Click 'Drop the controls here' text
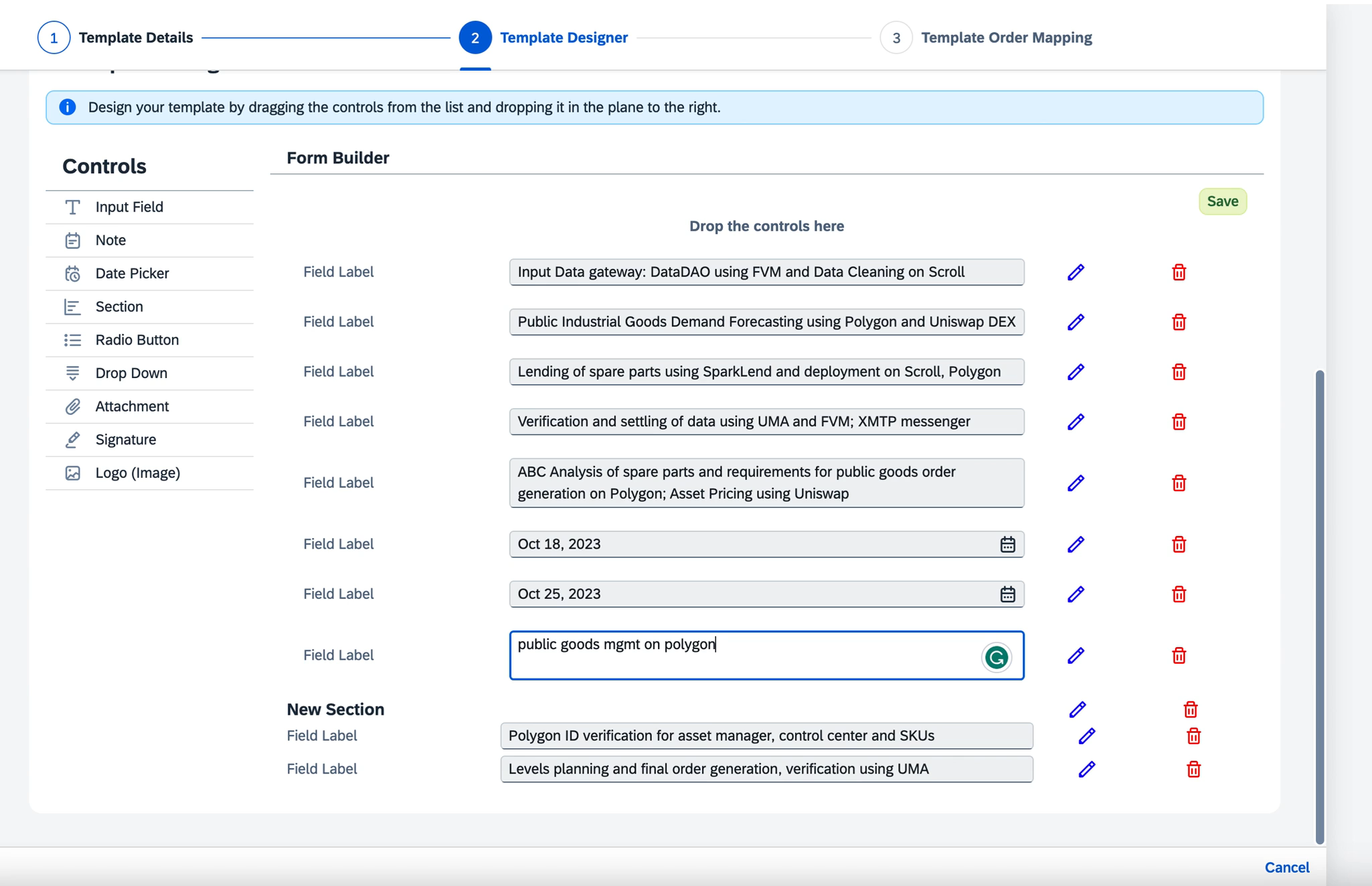This screenshot has height=886, width=1372. [766, 226]
